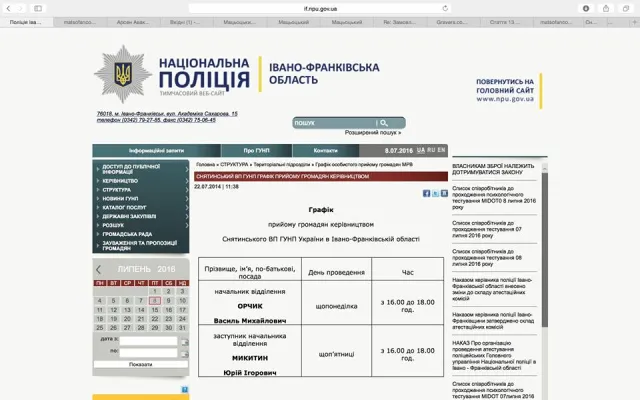Open 'Розширений пошук' advanced search link

tap(373, 133)
